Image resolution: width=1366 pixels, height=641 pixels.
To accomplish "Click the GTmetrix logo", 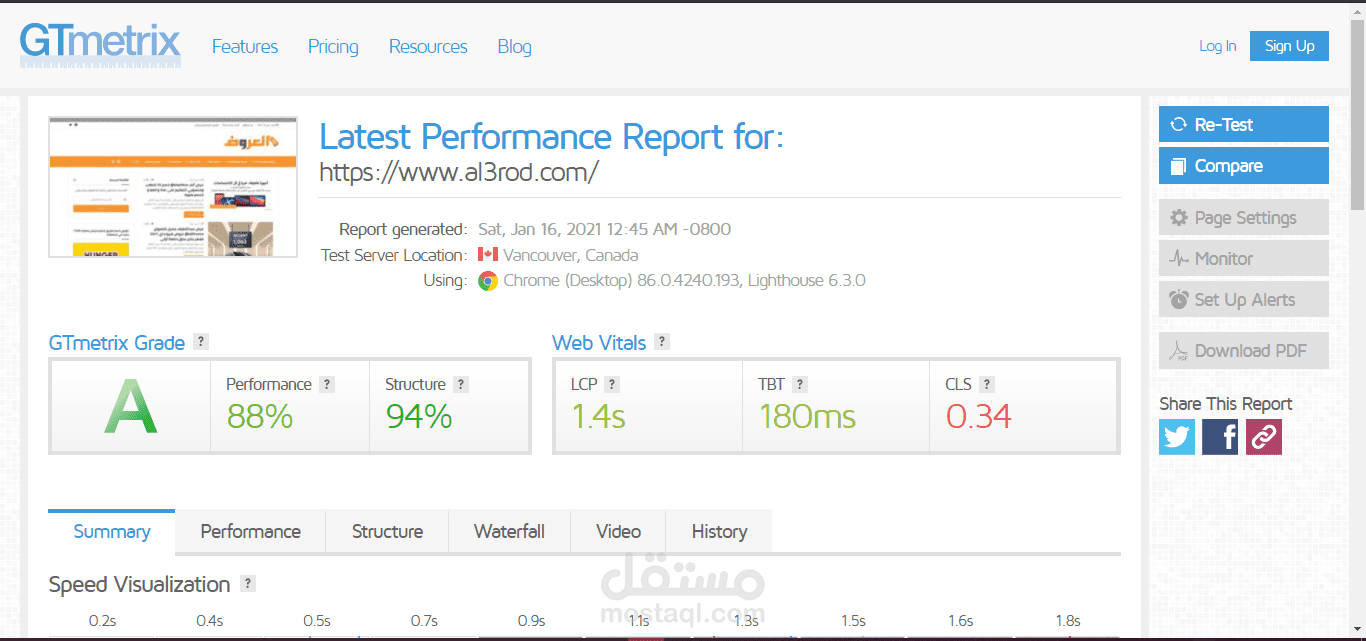I will pos(100,44).
